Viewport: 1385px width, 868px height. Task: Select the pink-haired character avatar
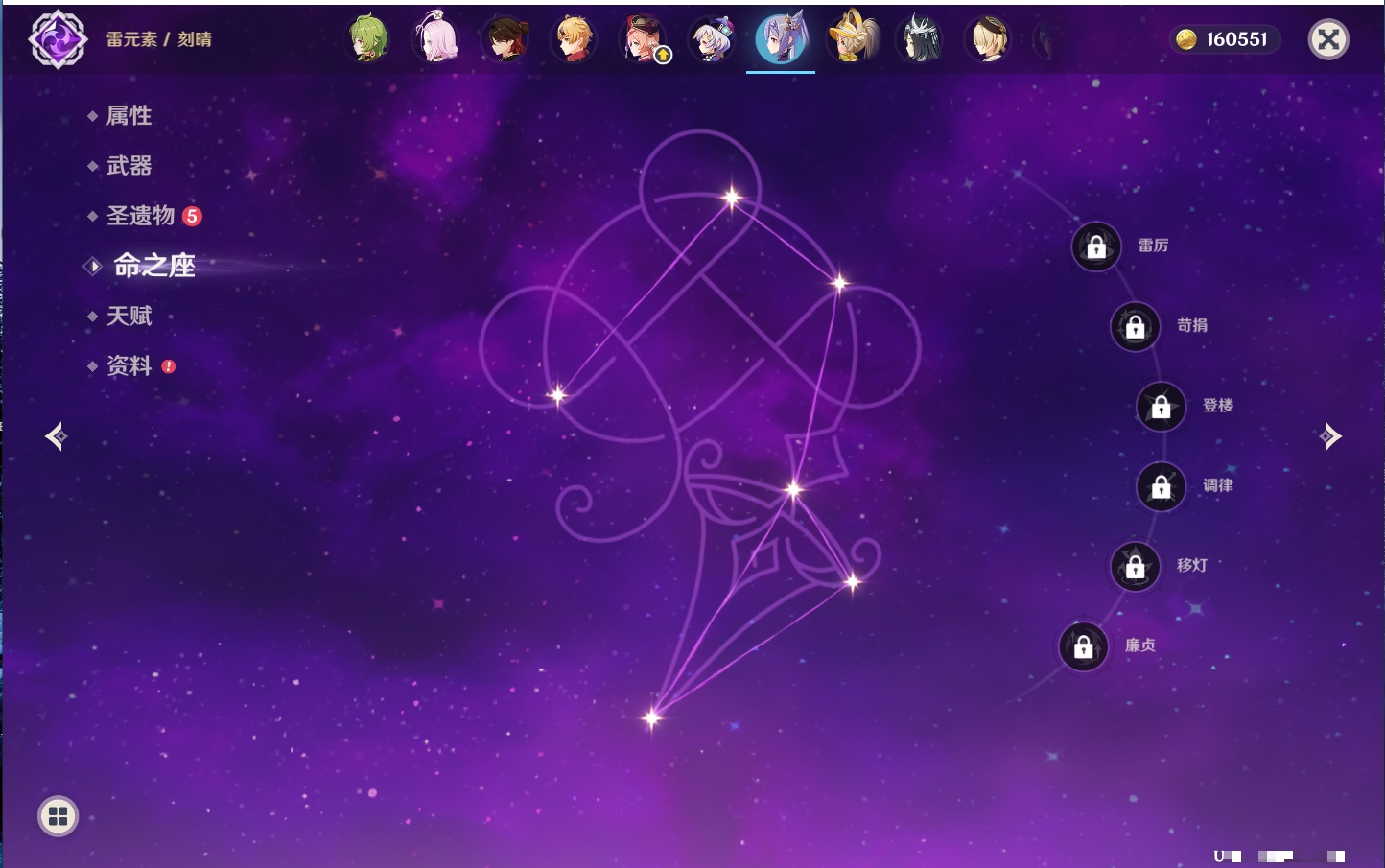click(436, 39)
